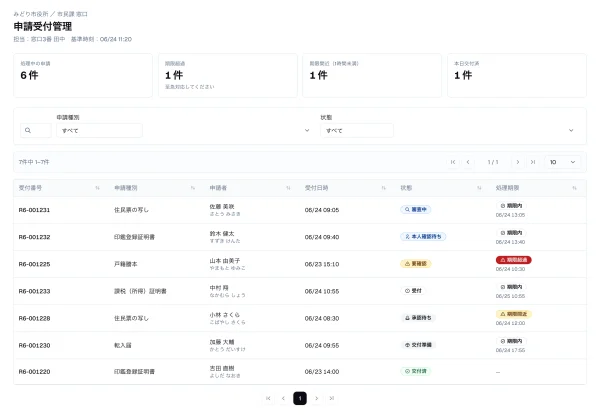Image resolution: width=600 pixels, height=415 pixels.
Task: Click next-page arrow in footer pager
Action: coord(316,398)
